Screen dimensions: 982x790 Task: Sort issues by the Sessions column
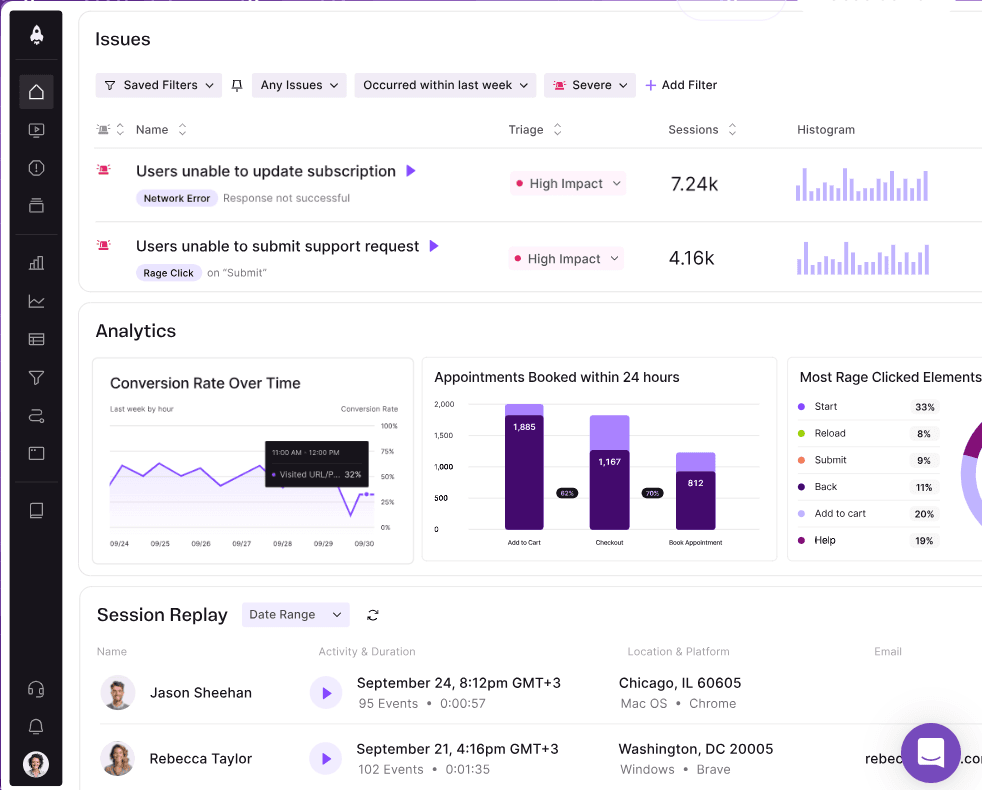(x=701, y=130)
